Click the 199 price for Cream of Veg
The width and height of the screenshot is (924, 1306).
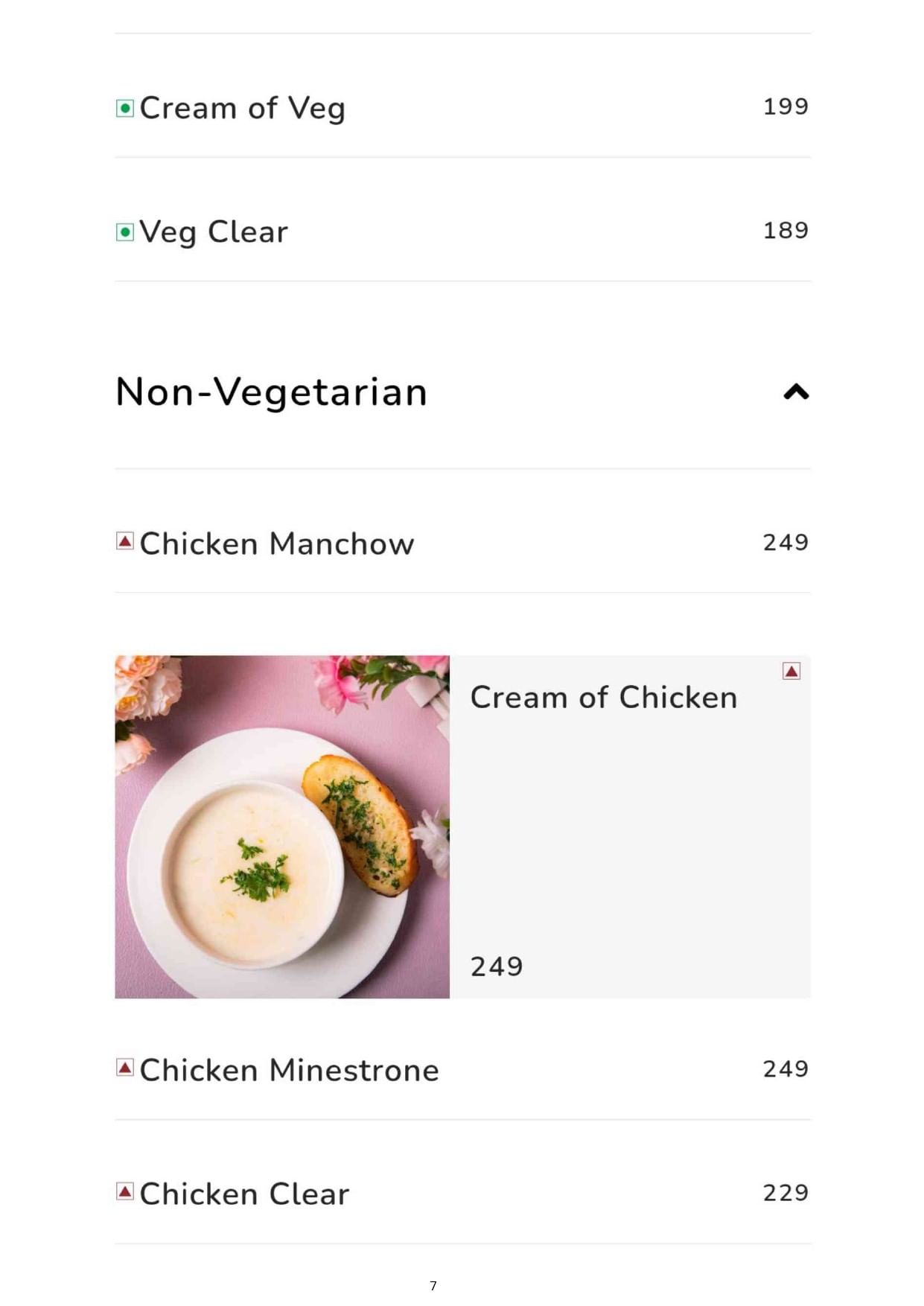pyautogui.click(x=786, y=106)
